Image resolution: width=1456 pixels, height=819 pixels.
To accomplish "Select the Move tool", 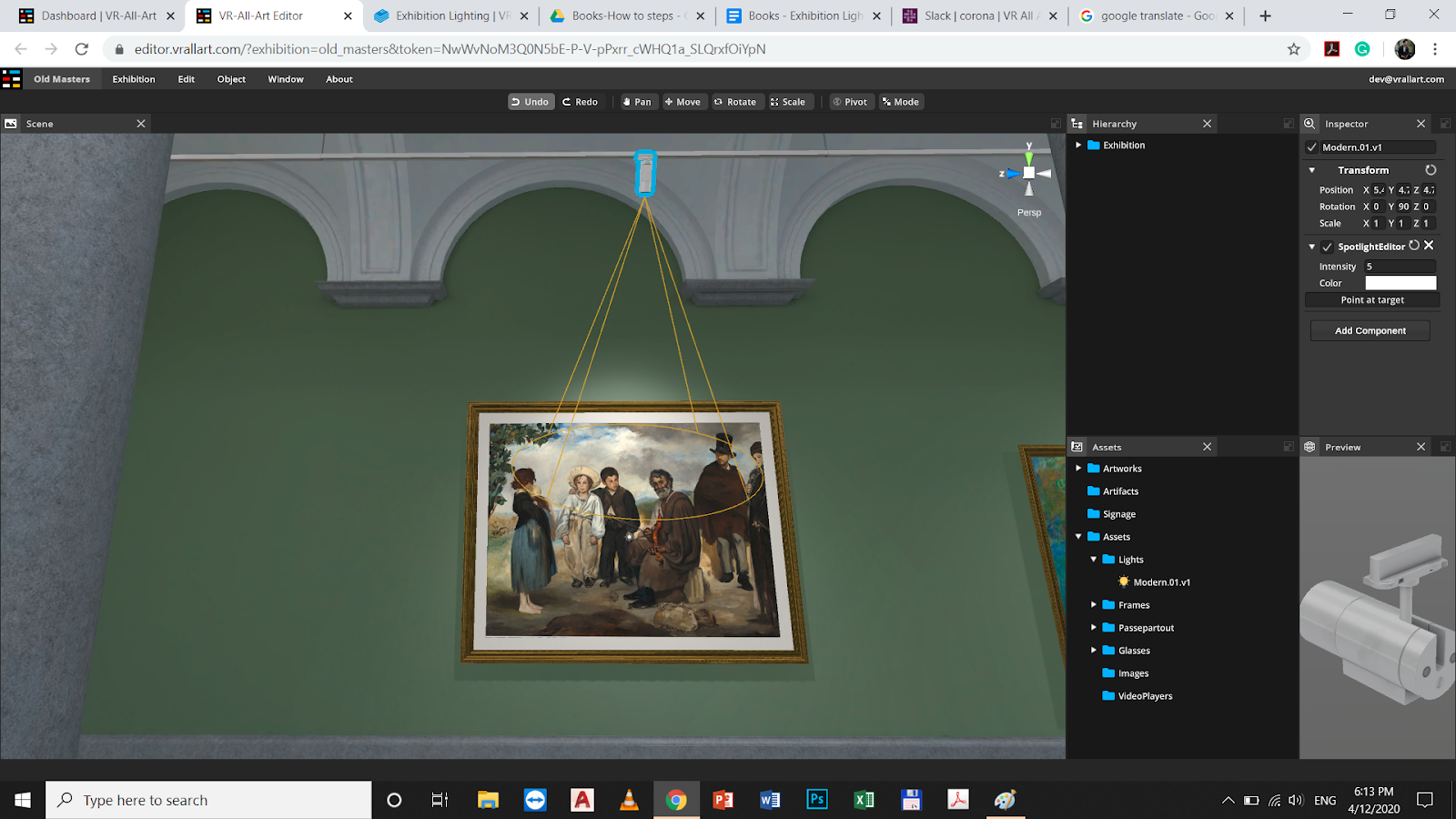I will pos(683,102).
